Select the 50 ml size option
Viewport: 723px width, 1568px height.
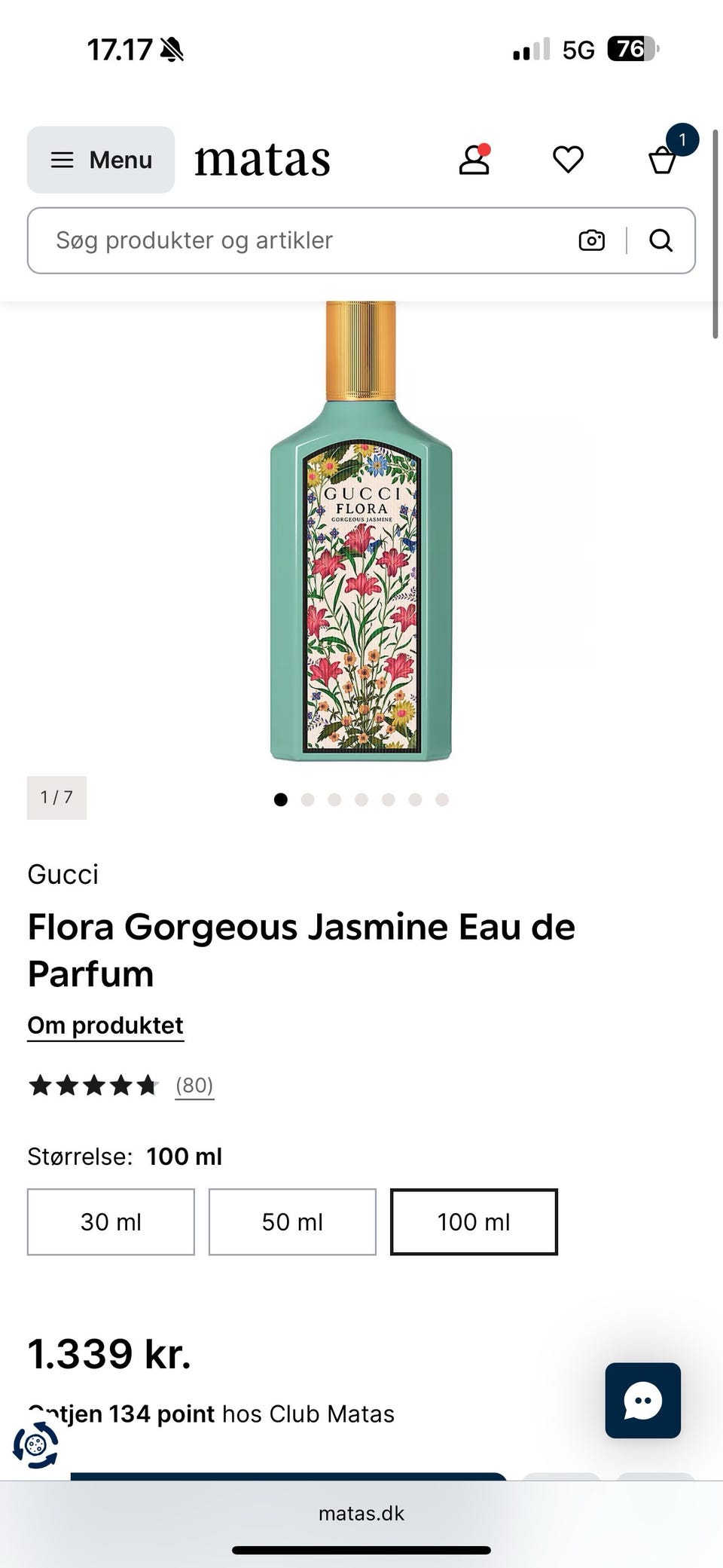tap(292, 1221)
